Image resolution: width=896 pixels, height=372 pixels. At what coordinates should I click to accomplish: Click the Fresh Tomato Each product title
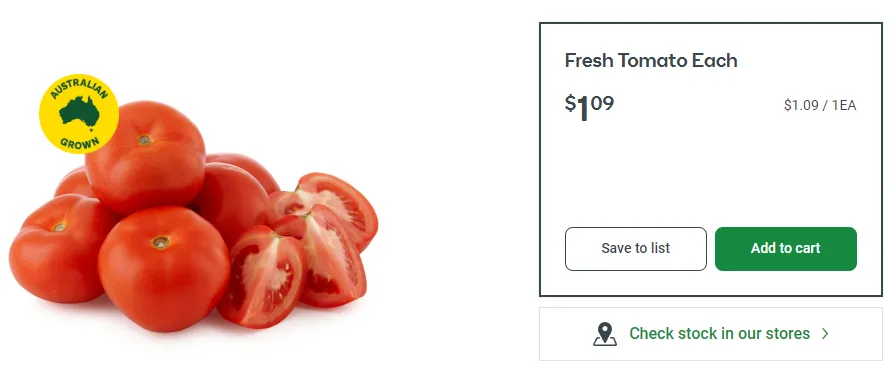[x=651, y=61]
